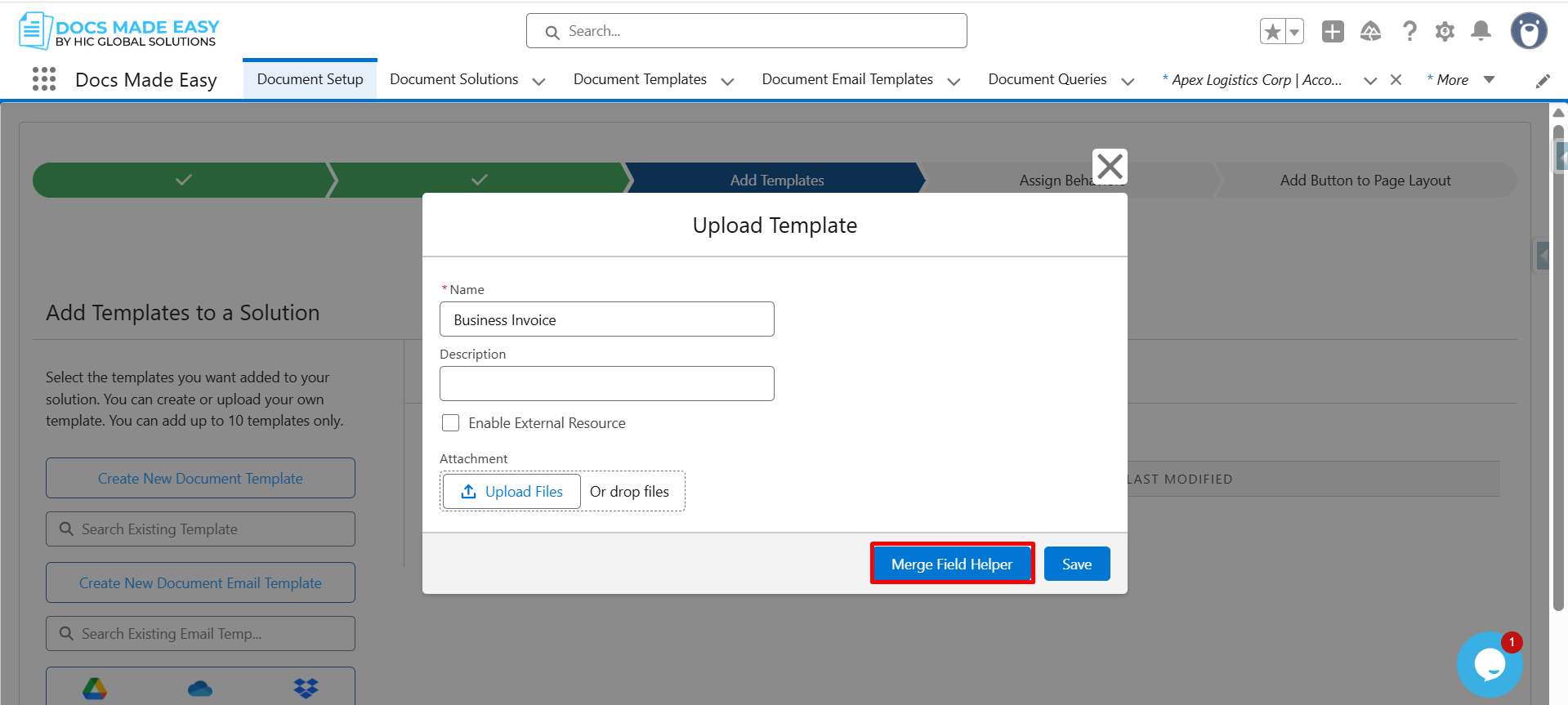This screenshot has height=705, width=1568.
Task: Go to the Add Templates step
Action: click(776, 180)
